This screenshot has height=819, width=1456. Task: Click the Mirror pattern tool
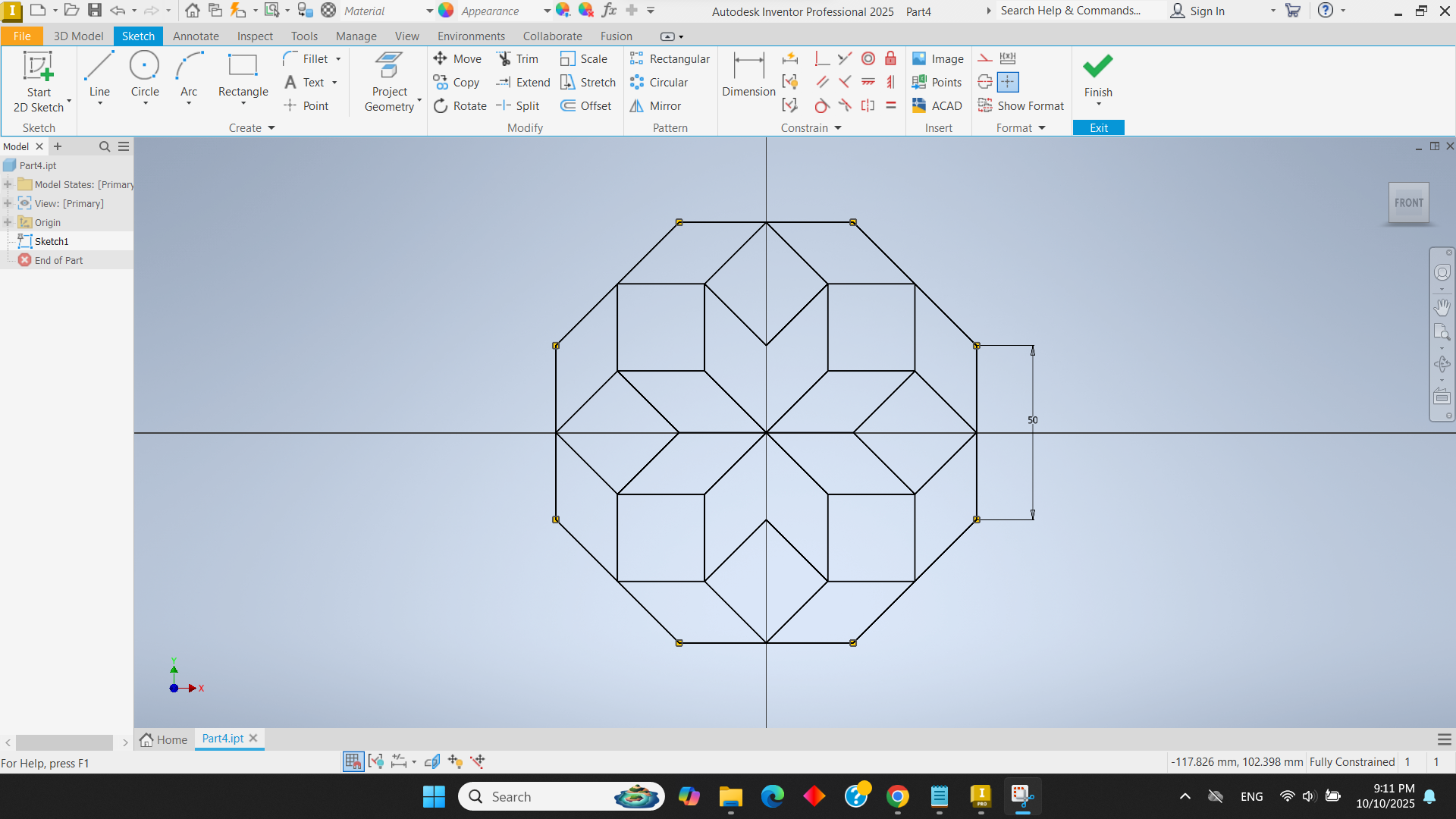(x=656, y=106)
